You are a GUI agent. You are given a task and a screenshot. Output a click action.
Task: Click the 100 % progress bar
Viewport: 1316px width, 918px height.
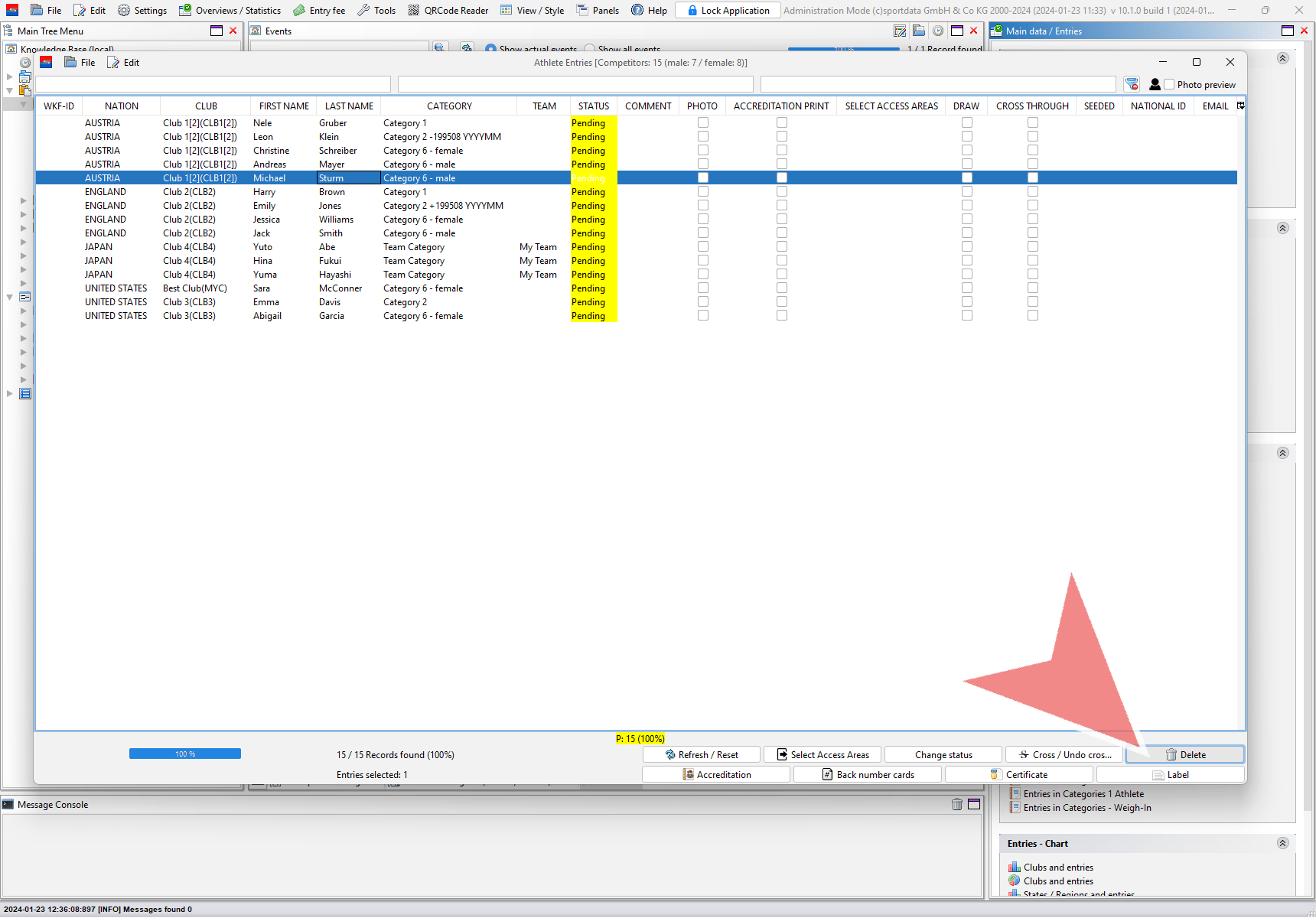[x=185, y=754]
